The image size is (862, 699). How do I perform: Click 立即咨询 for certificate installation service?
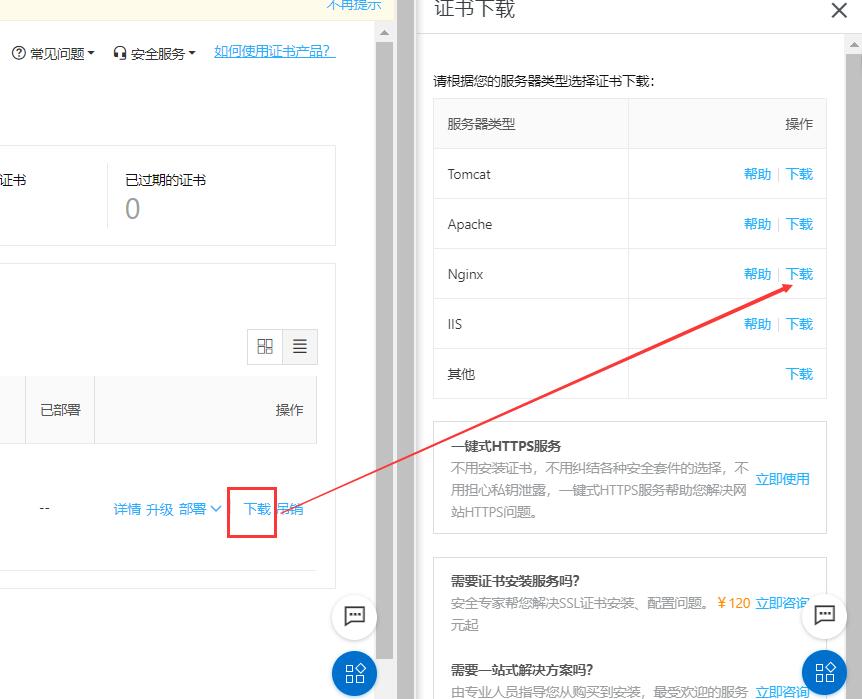pyautogui.click(x=782, y=603)
